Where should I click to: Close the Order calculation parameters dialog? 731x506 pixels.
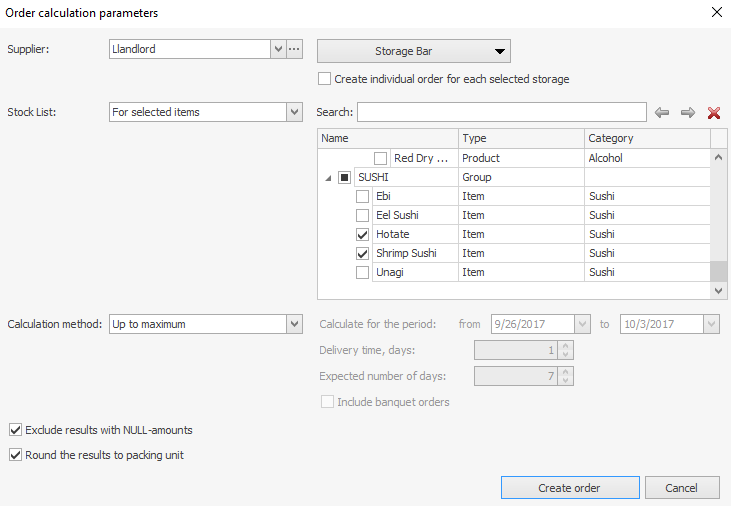tap(715, 13)
